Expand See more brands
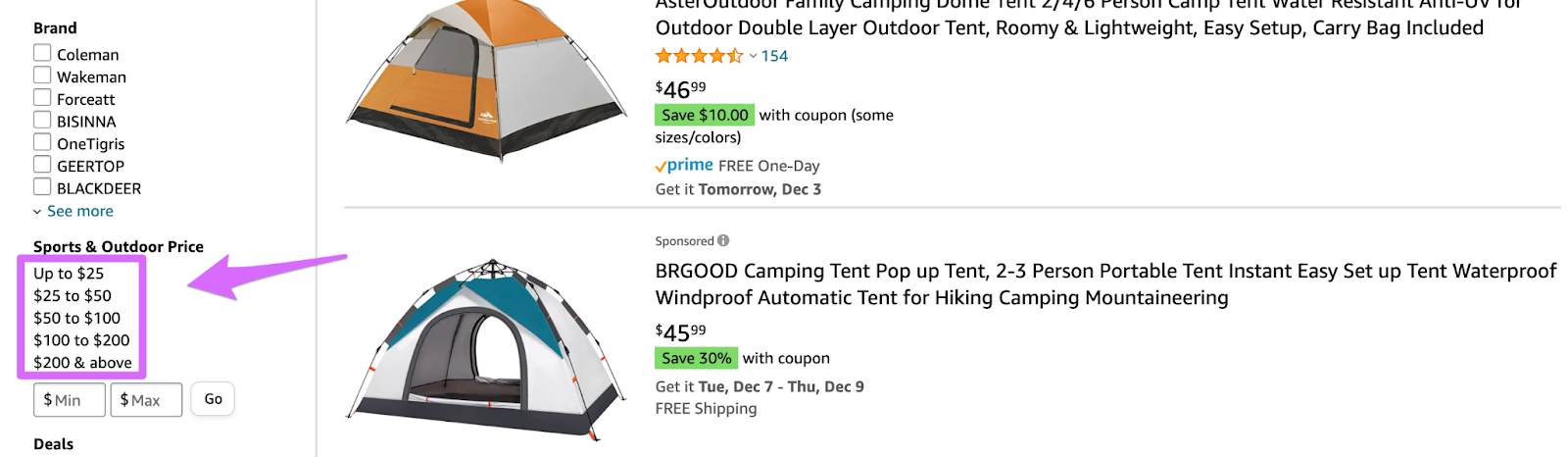The width and height of the screenshot is (1568, 457). (x=73, y=211)
